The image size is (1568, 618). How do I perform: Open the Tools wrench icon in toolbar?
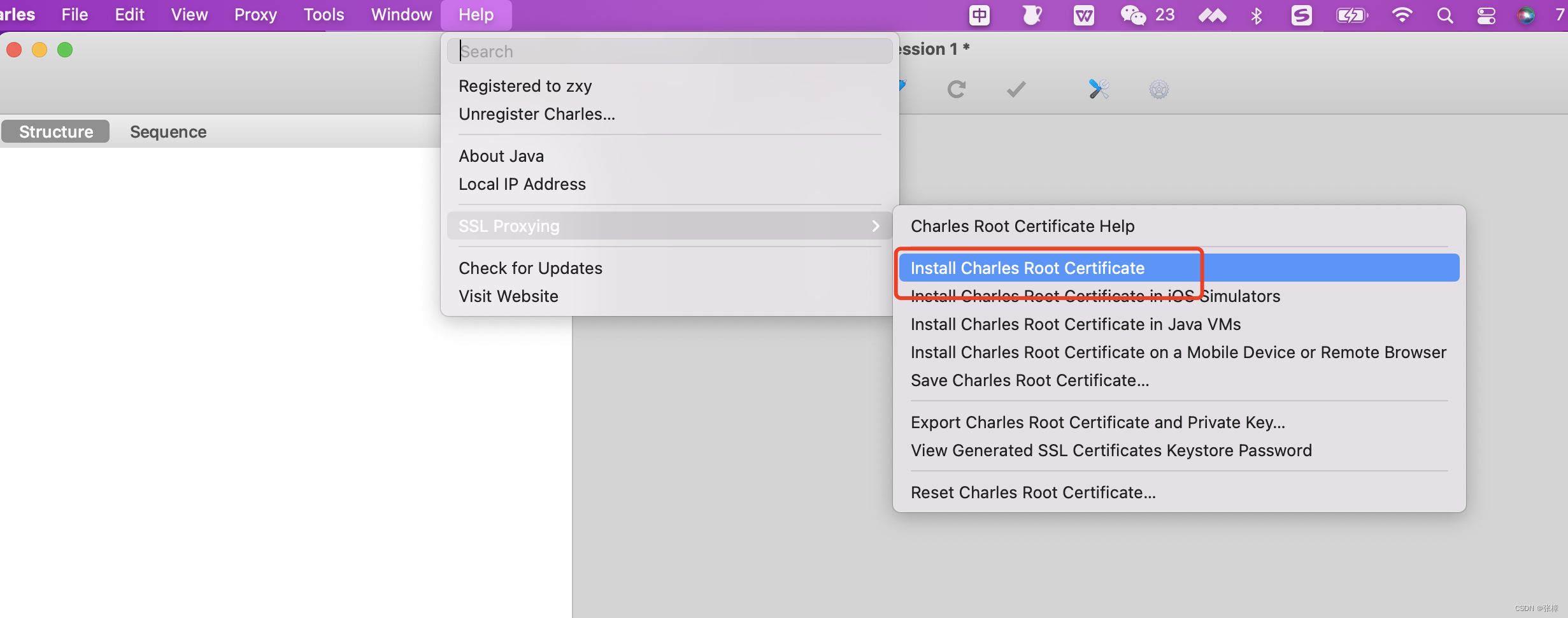(x=1099, y=89)
